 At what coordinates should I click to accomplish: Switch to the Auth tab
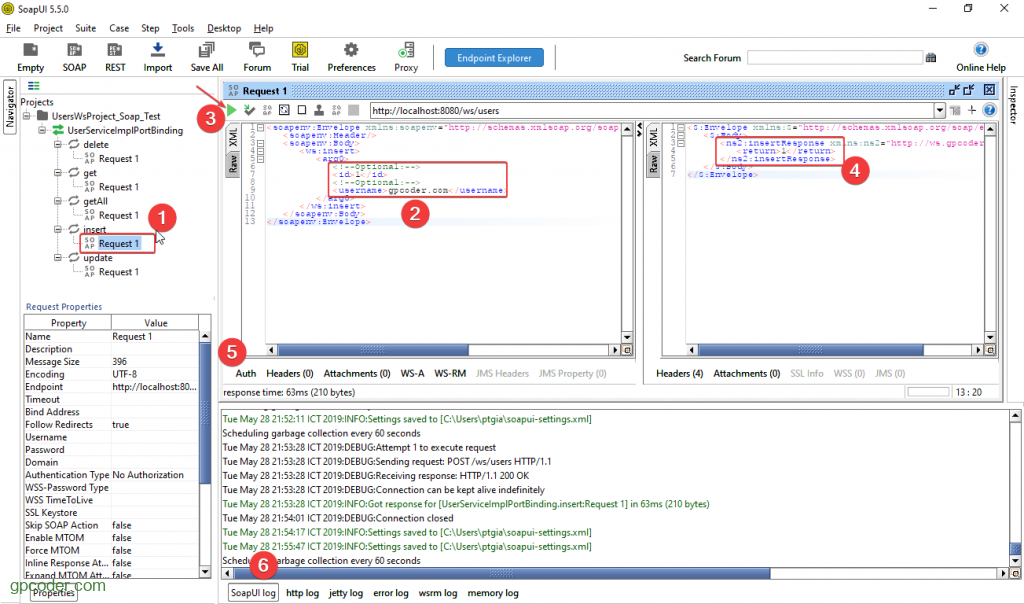click(x=245, y=372)
